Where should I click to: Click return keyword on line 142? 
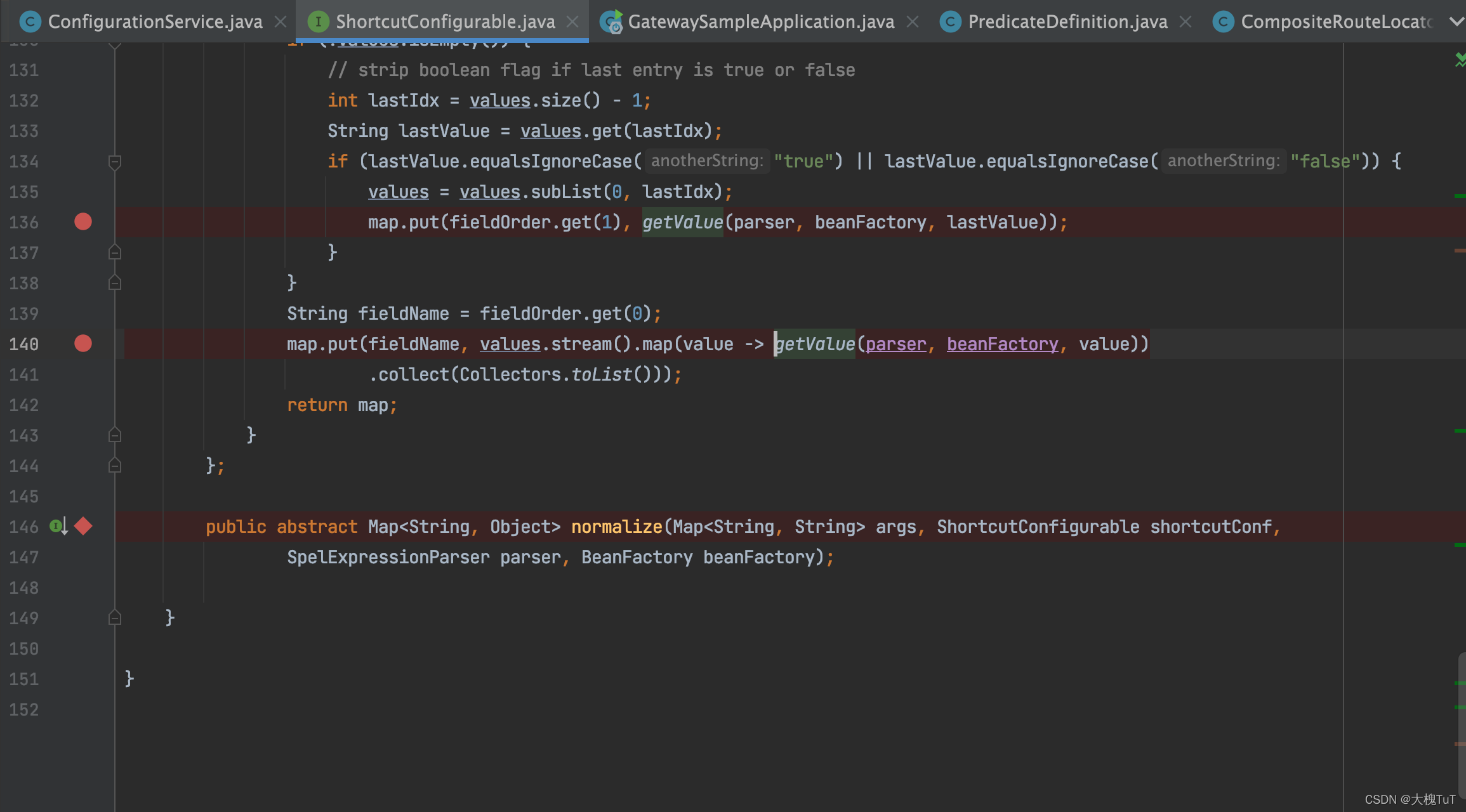click(x=317, y=405)
